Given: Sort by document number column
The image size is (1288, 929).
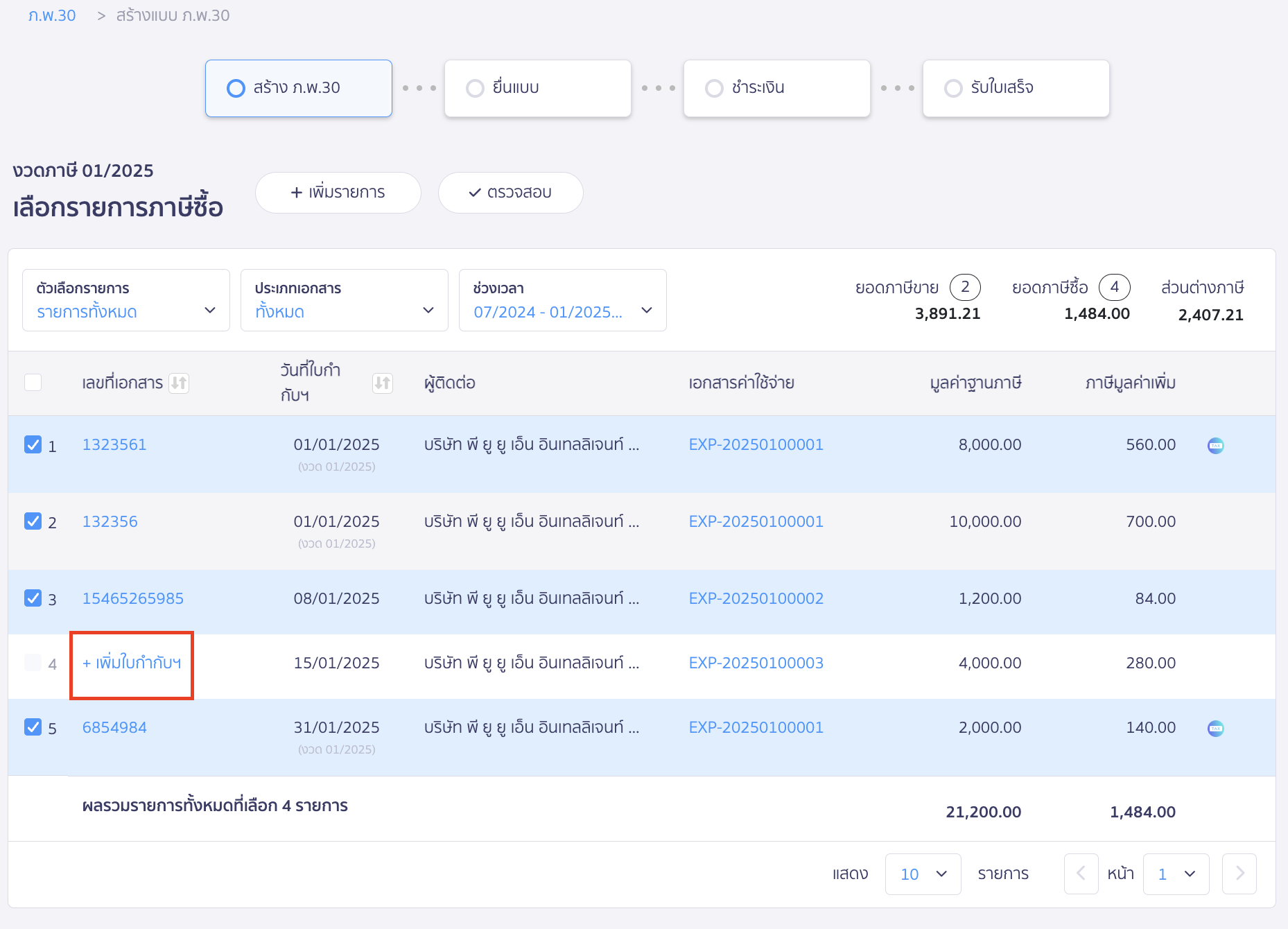Looking at the screenshot, I should click(x=179, y=383).
